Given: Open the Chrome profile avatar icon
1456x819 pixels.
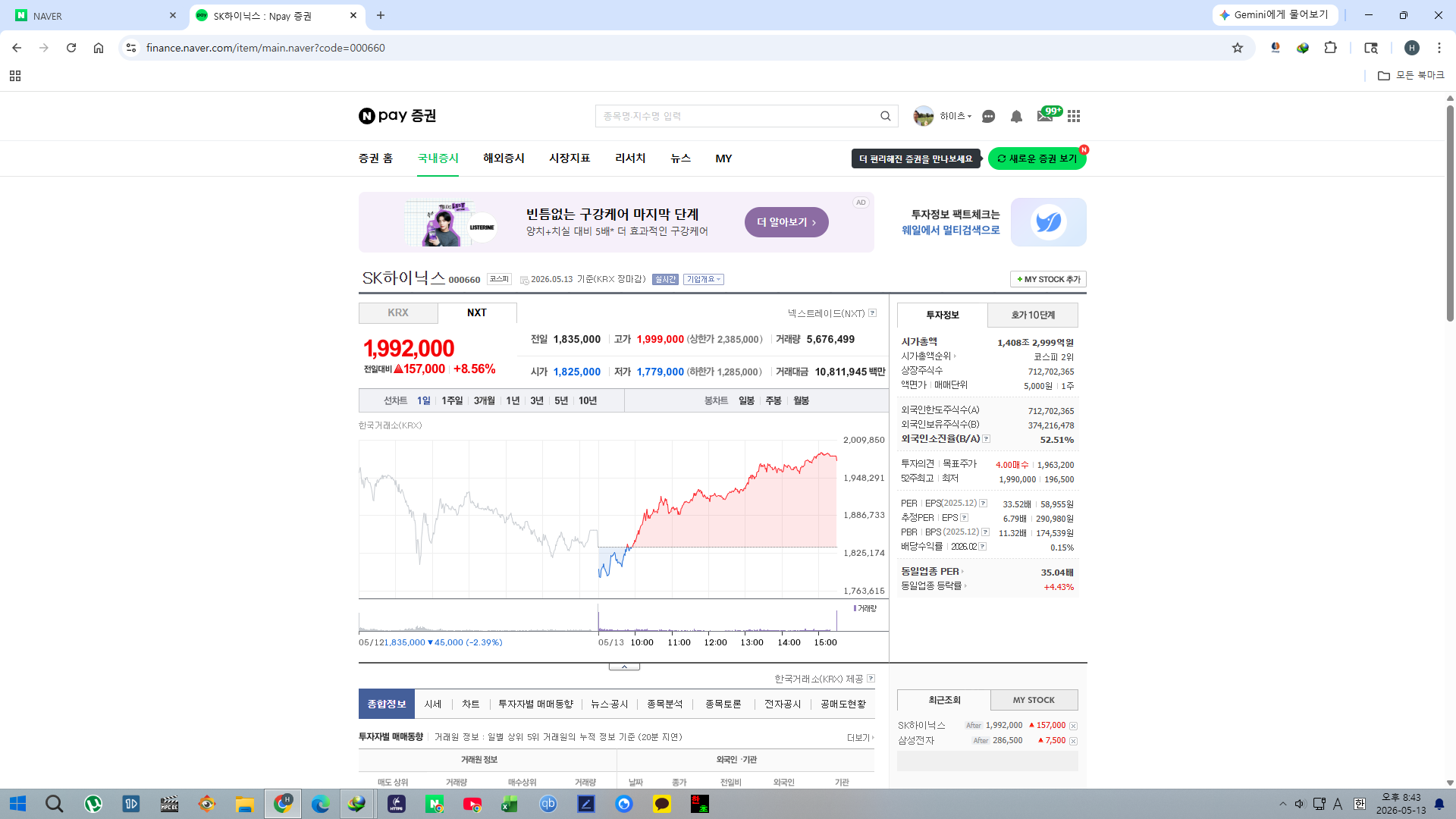Looking at the screenshot, I should tap(1411, 48).
